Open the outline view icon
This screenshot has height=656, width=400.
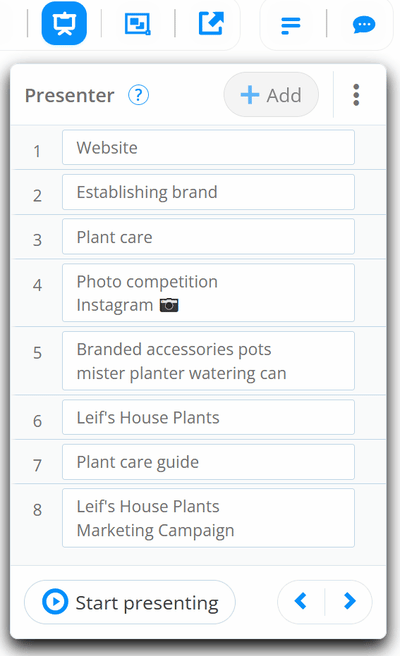(290, 25)
